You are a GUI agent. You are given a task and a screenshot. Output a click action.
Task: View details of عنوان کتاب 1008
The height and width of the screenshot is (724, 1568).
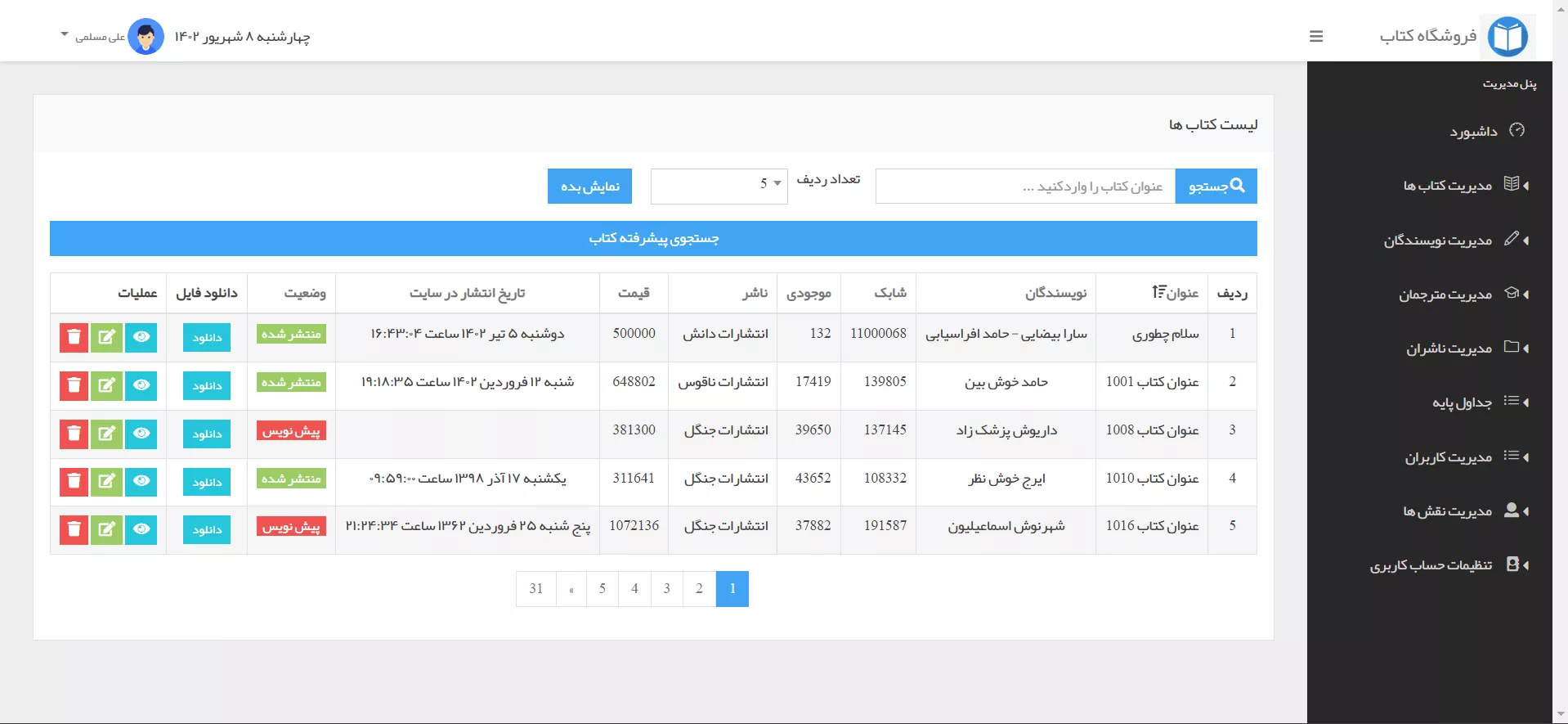point(141,434)
